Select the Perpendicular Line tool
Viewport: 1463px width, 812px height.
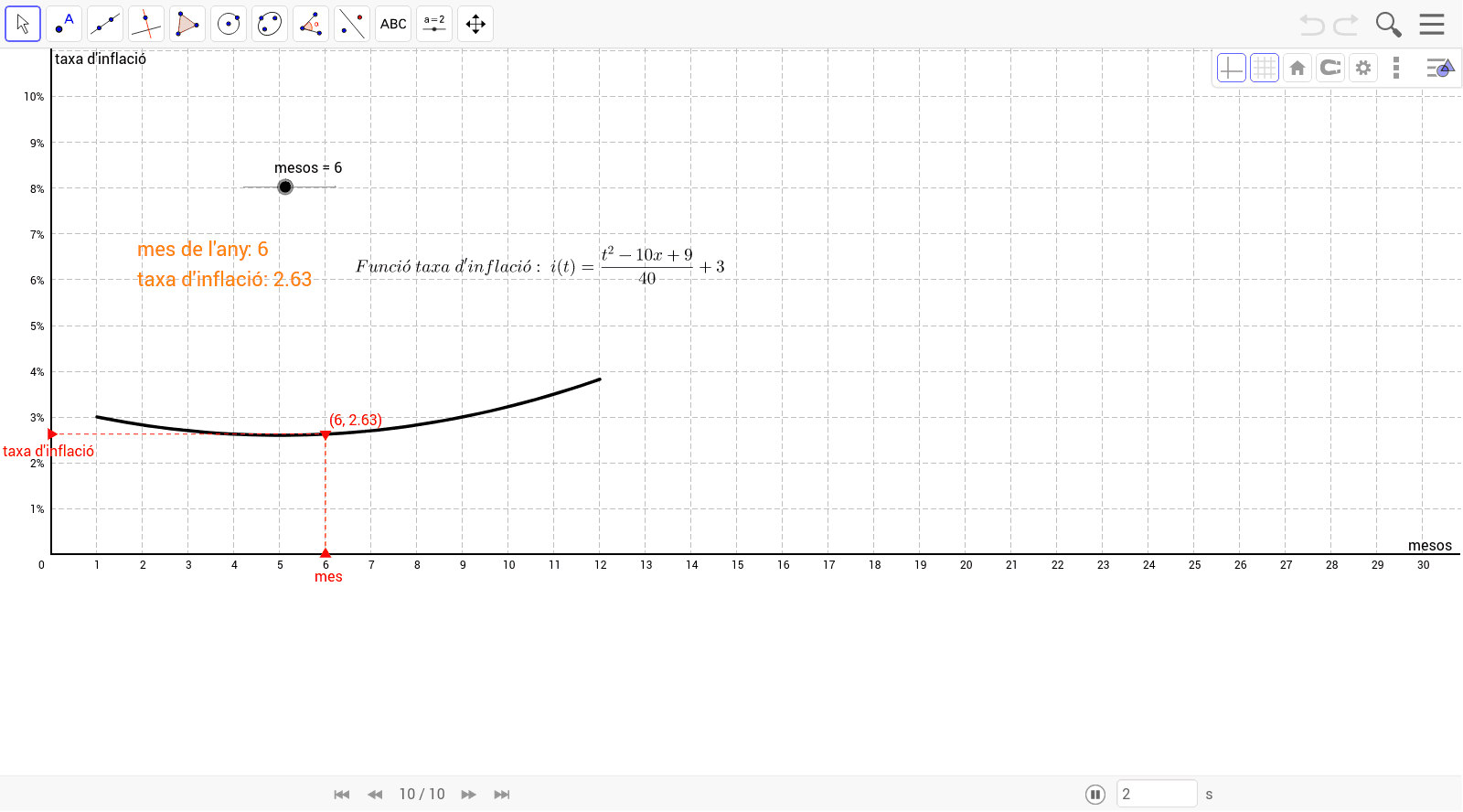(146, 24)
